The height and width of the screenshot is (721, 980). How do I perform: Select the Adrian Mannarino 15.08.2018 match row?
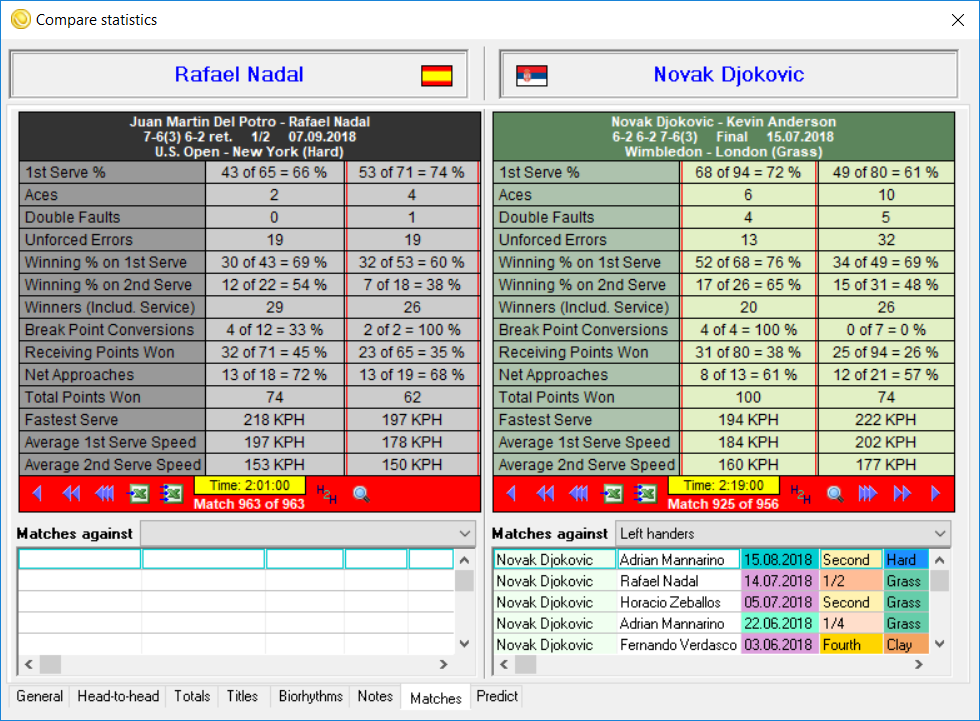[x=711, y=560]
